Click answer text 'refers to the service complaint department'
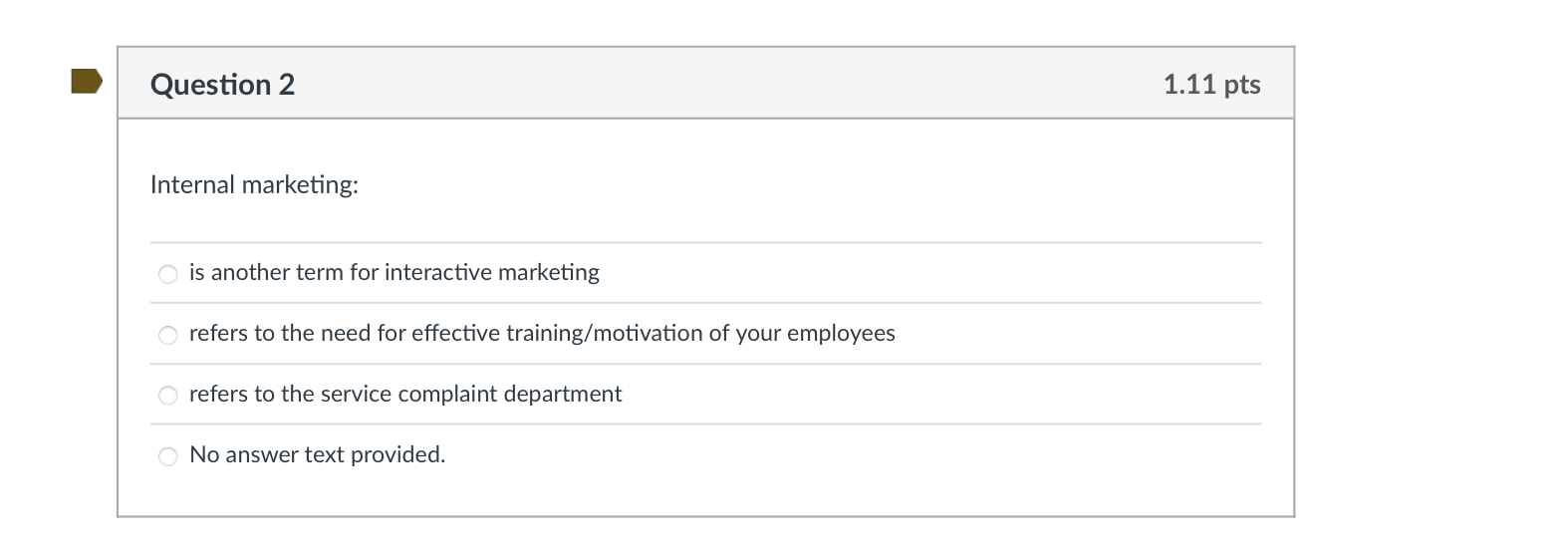 [404, 394]
